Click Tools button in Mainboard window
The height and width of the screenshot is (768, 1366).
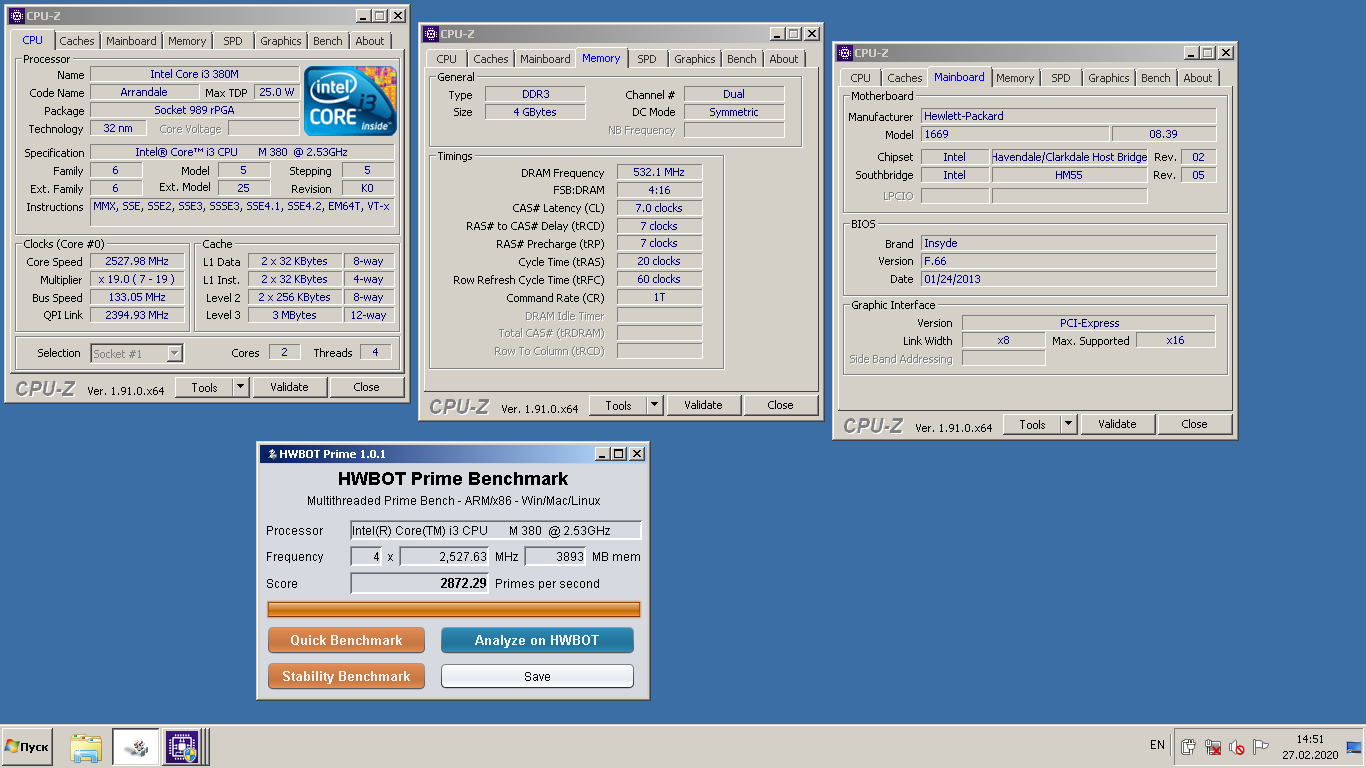pyautogui.click(x=1032, y=424)
